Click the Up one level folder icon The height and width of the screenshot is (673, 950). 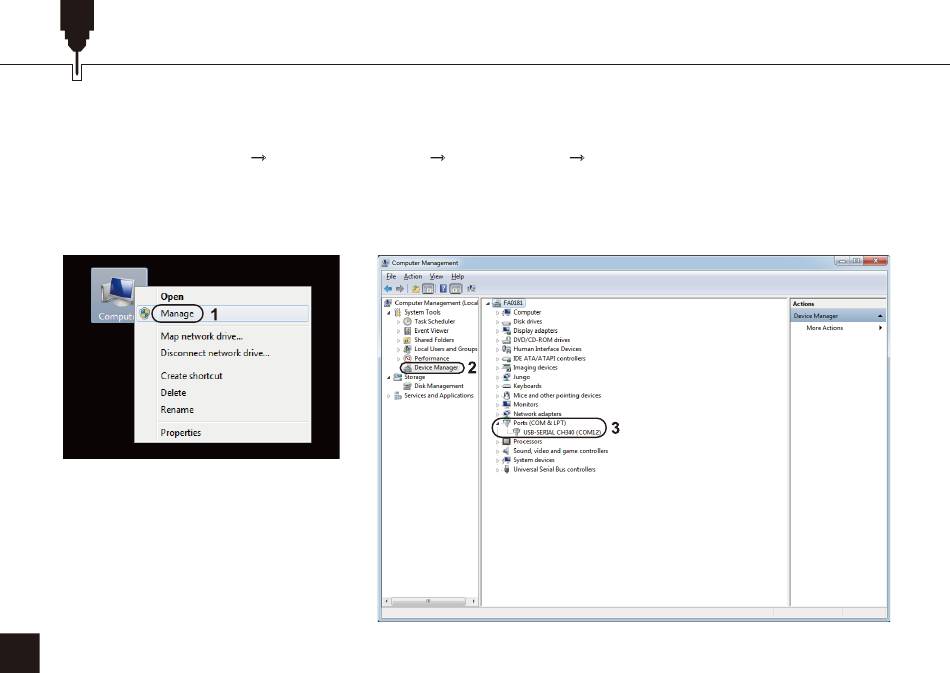coord(416,289)
